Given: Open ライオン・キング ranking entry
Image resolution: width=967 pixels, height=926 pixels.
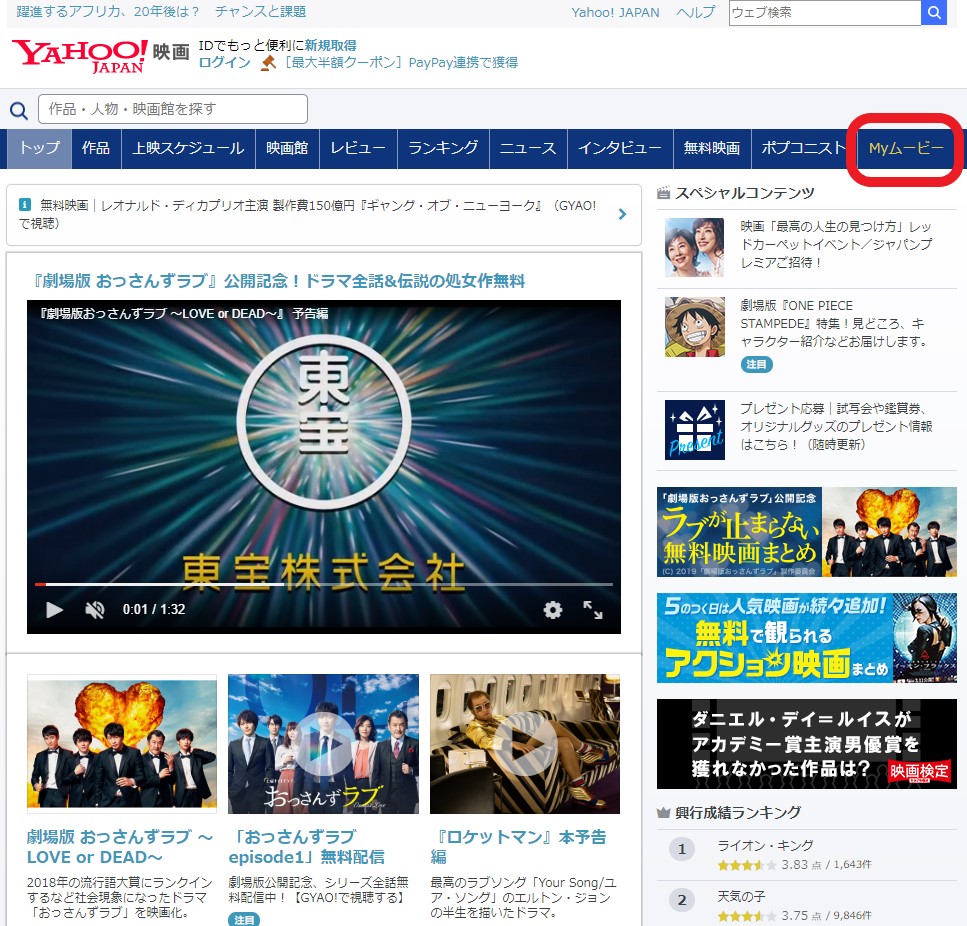Looking at the screenshot, I should coord(765,845).
